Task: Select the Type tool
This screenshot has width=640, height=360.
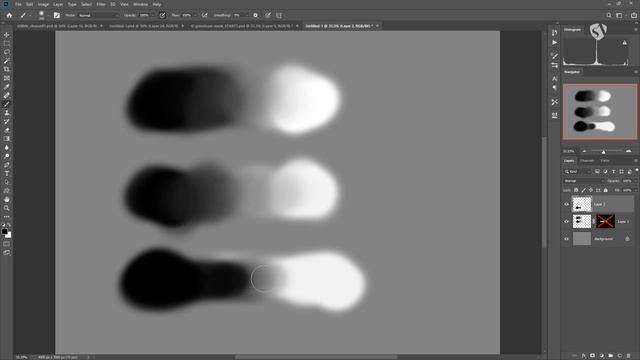Action: click(x=7, y=173)
